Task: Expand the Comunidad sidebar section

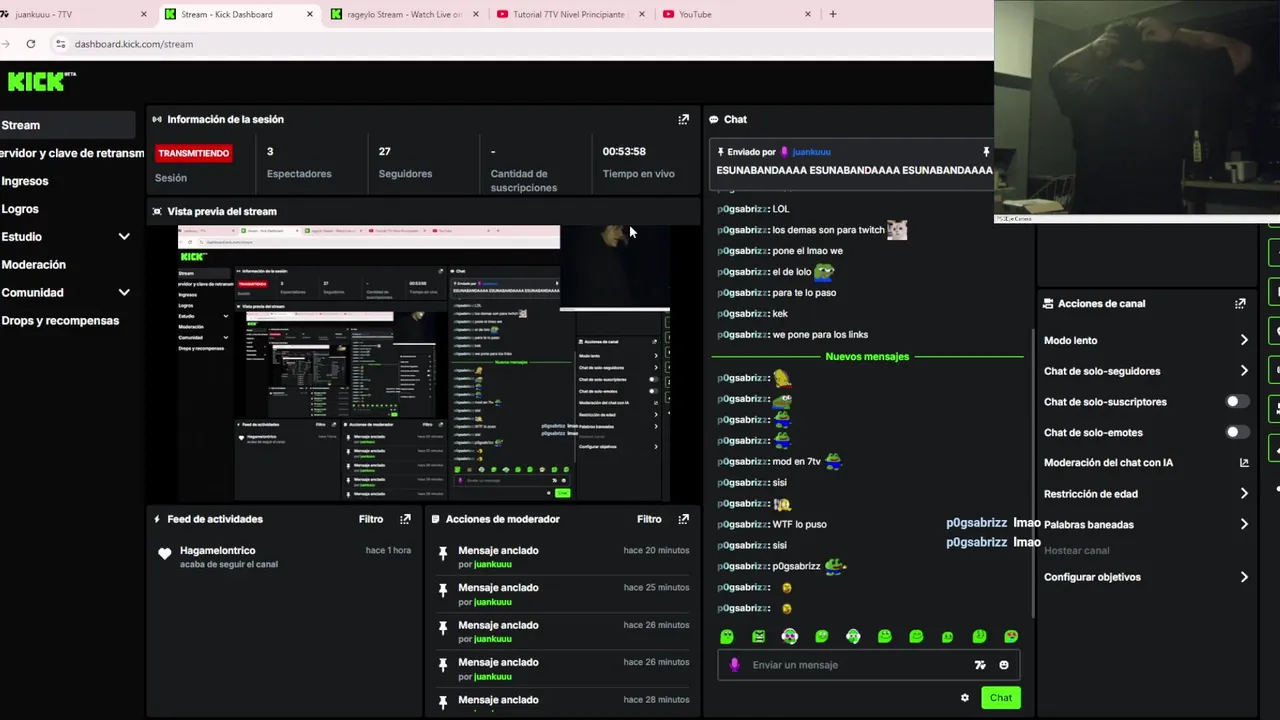Action: point(124,293)
